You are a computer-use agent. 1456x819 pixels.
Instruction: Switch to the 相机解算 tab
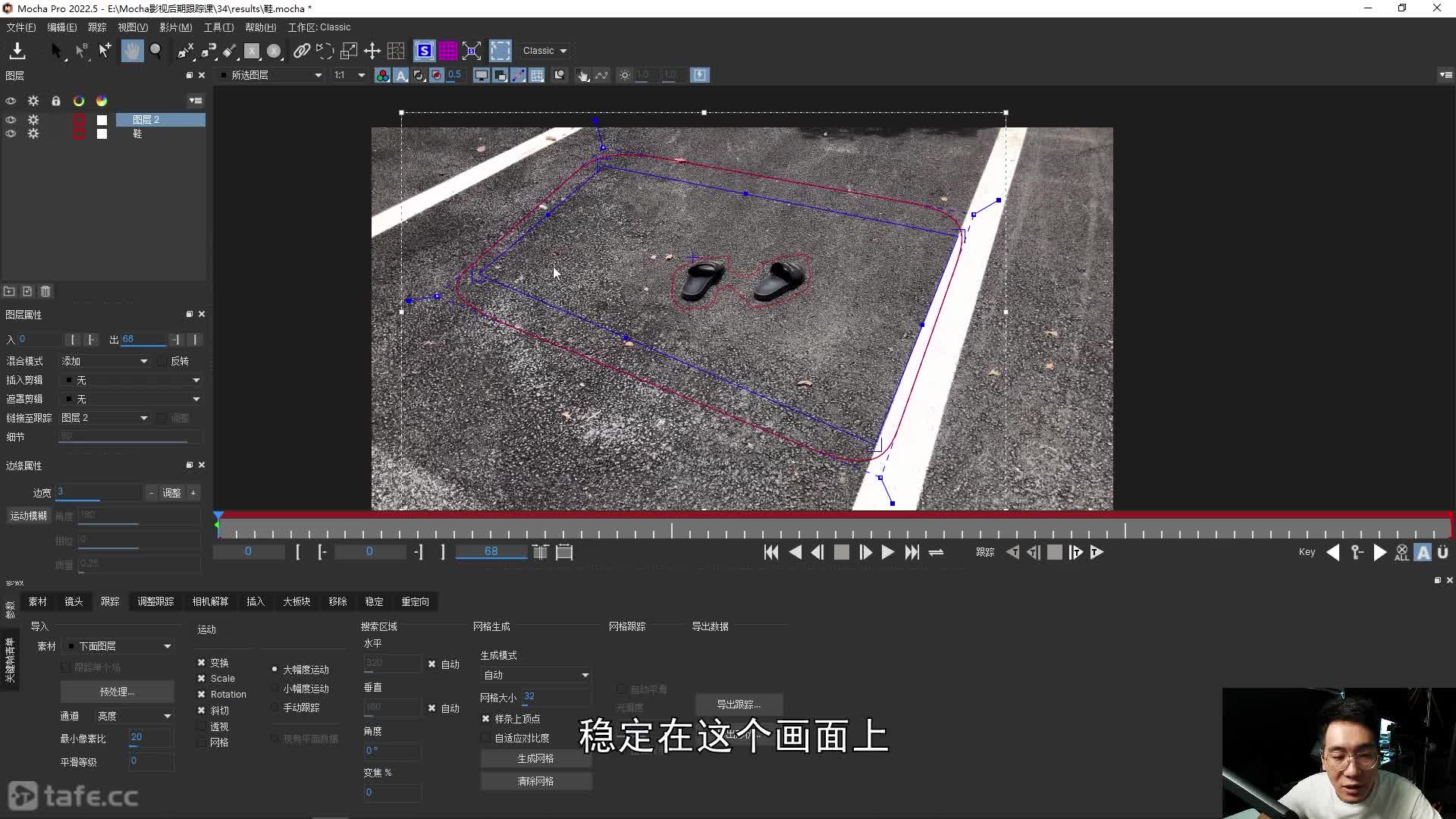pos(210,601)
